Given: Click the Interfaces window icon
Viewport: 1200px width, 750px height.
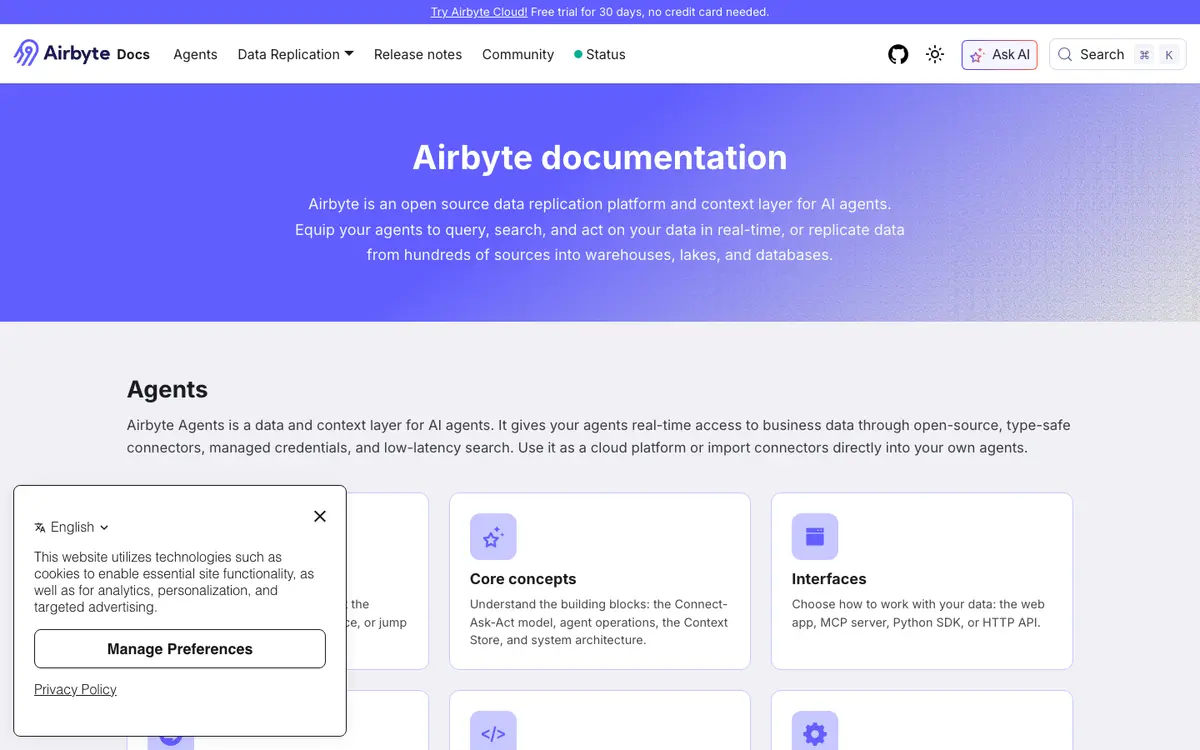Looking at the screenshot, I should (x=815, y=537).
